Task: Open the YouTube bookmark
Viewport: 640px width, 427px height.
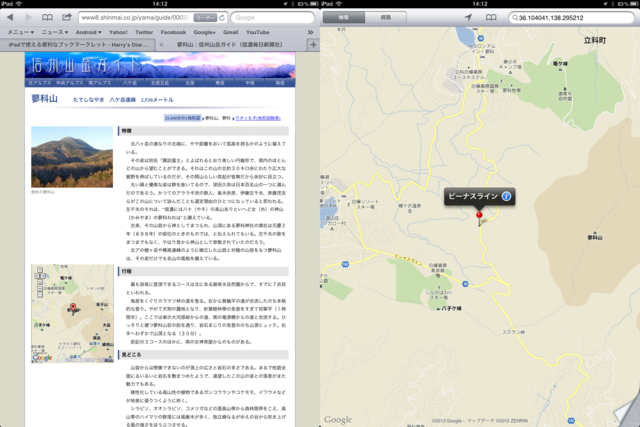Action: (x=258, y=32)
